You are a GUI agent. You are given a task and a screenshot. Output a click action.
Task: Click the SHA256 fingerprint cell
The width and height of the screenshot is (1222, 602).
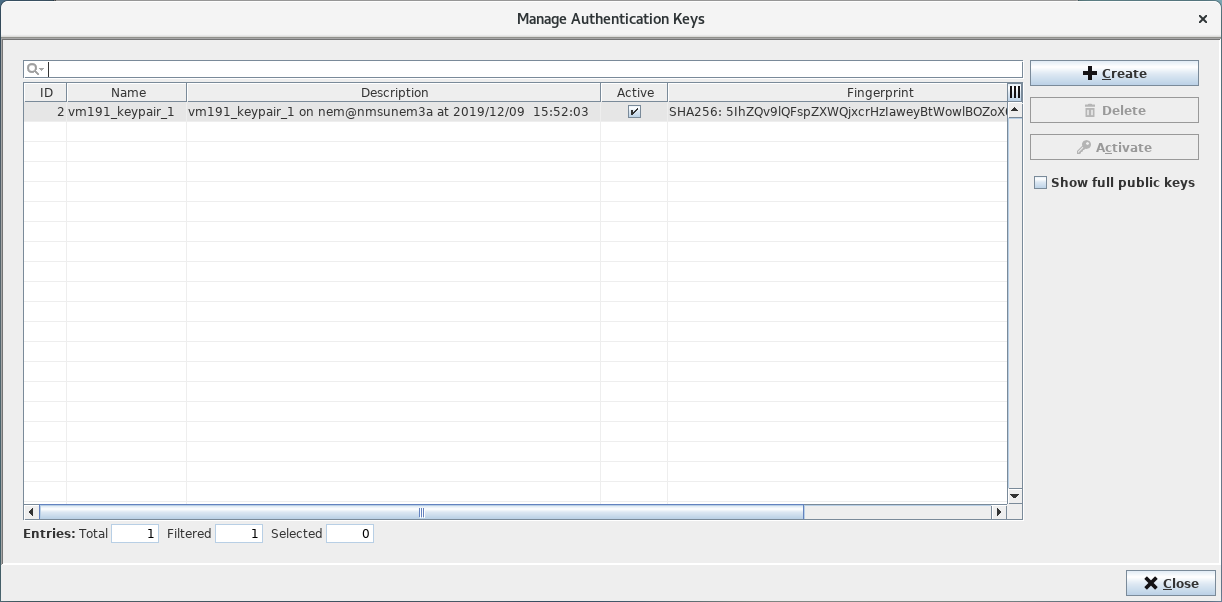836,112
